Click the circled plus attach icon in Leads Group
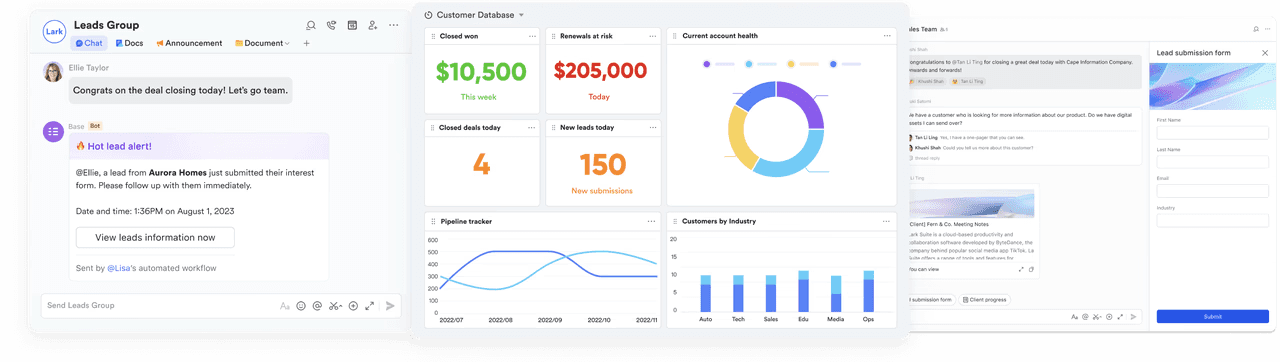 [x=353, y=306]
